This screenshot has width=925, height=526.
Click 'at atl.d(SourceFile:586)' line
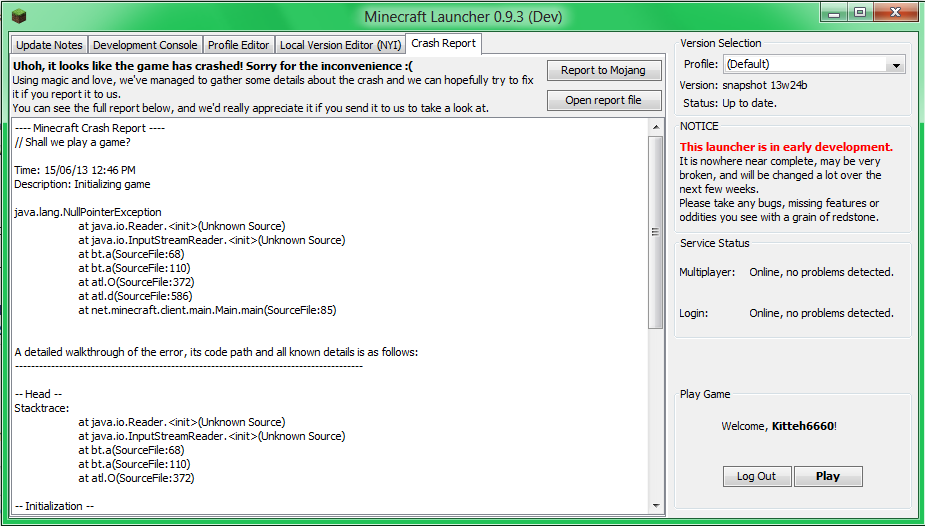(x=135, y=296)
